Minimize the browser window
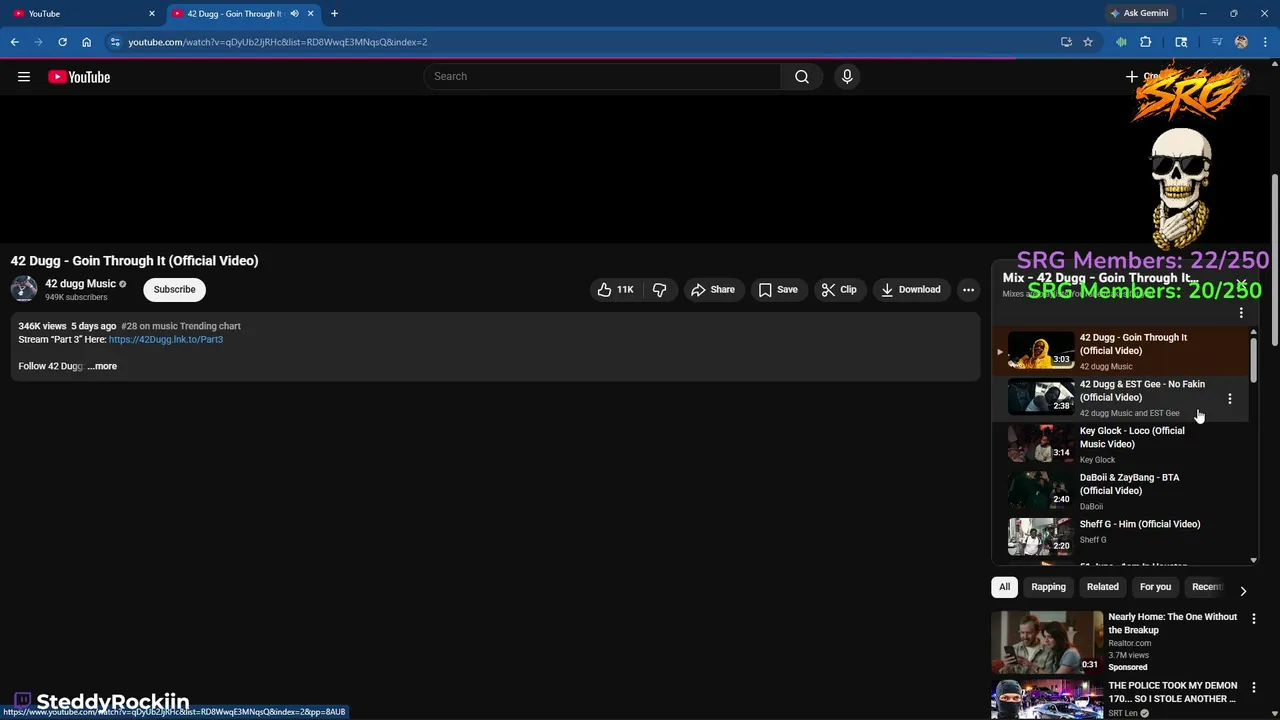Image resolution: width=1280 pixels, height=720 pixels. pos(1203,13)
